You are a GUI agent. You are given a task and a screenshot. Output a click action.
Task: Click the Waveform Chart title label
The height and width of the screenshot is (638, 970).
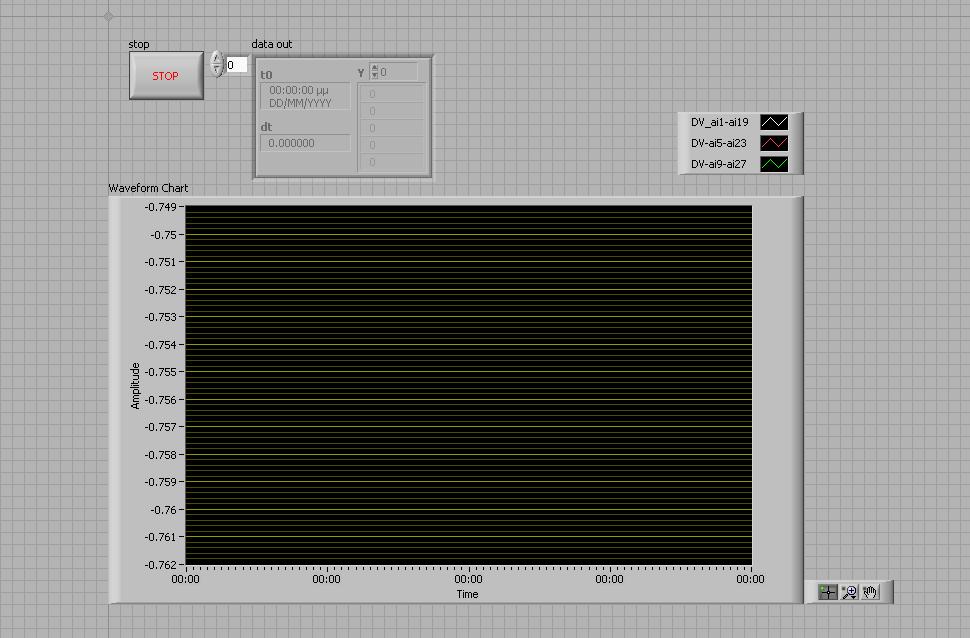pos(148,188)
